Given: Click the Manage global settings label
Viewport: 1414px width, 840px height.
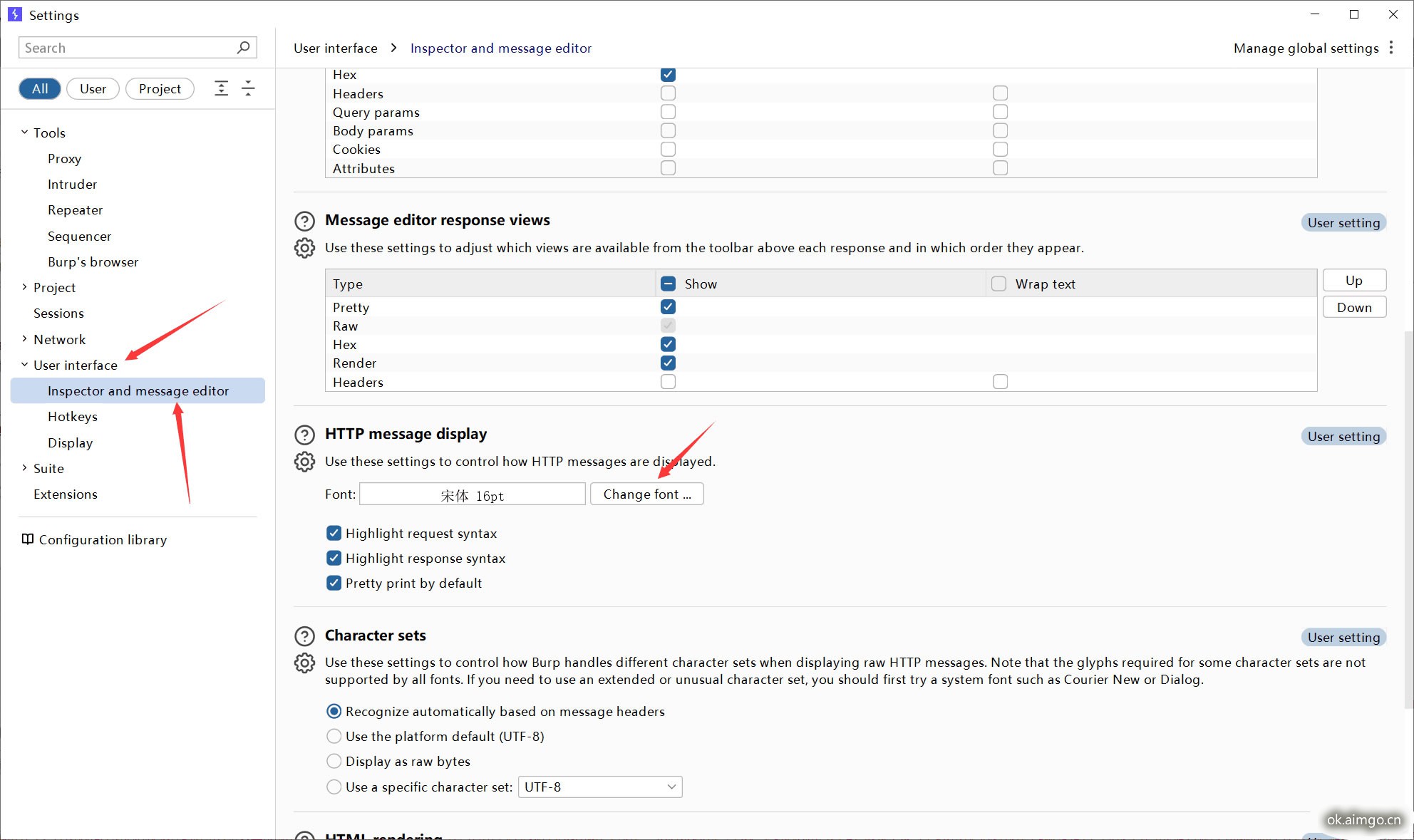Looking at the screenshot, I should (1306, 48).
